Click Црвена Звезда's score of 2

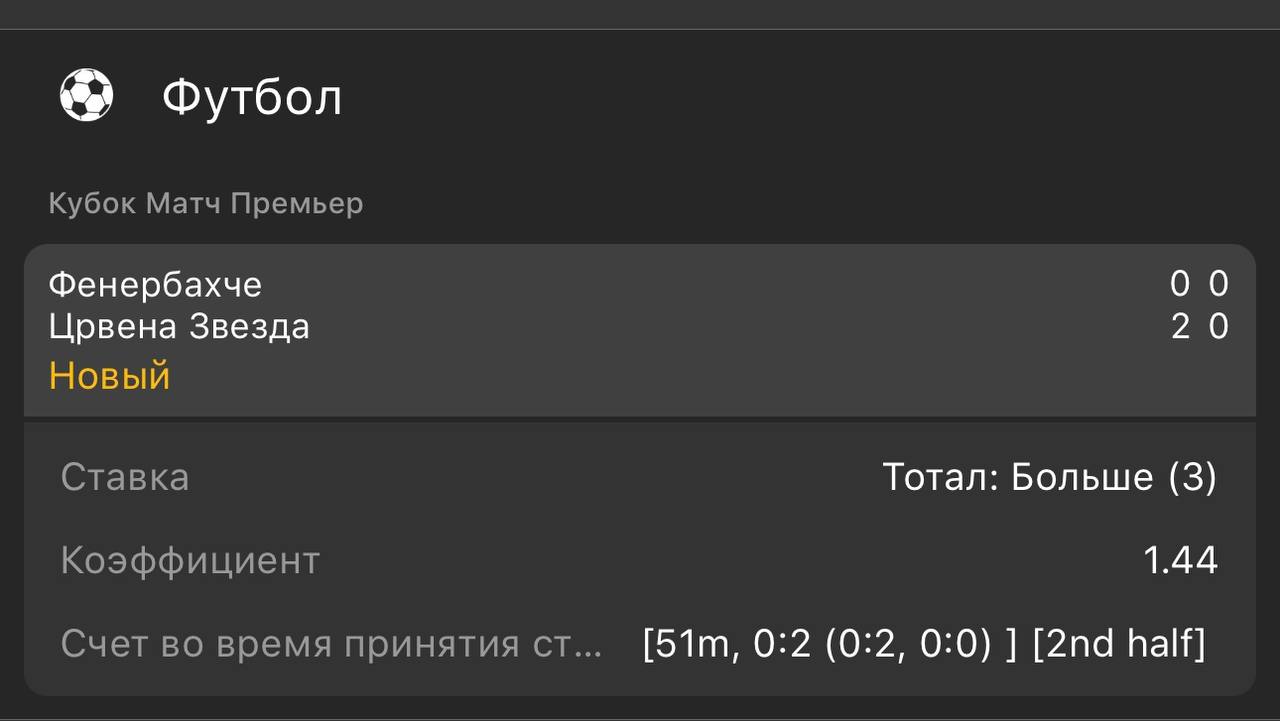coord(1180,327)
